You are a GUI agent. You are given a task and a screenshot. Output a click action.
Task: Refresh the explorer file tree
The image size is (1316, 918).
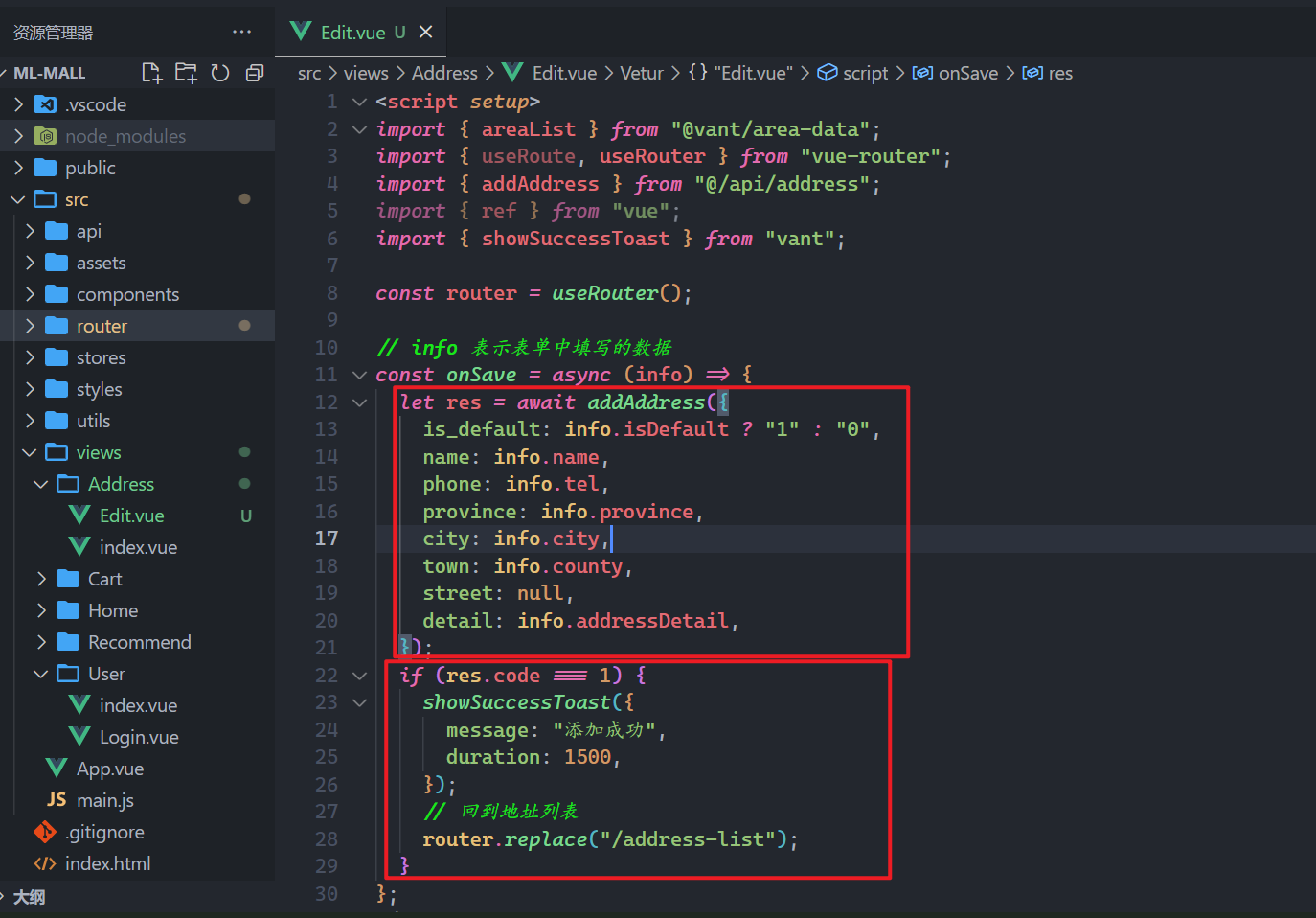click(x=220, y=73)
